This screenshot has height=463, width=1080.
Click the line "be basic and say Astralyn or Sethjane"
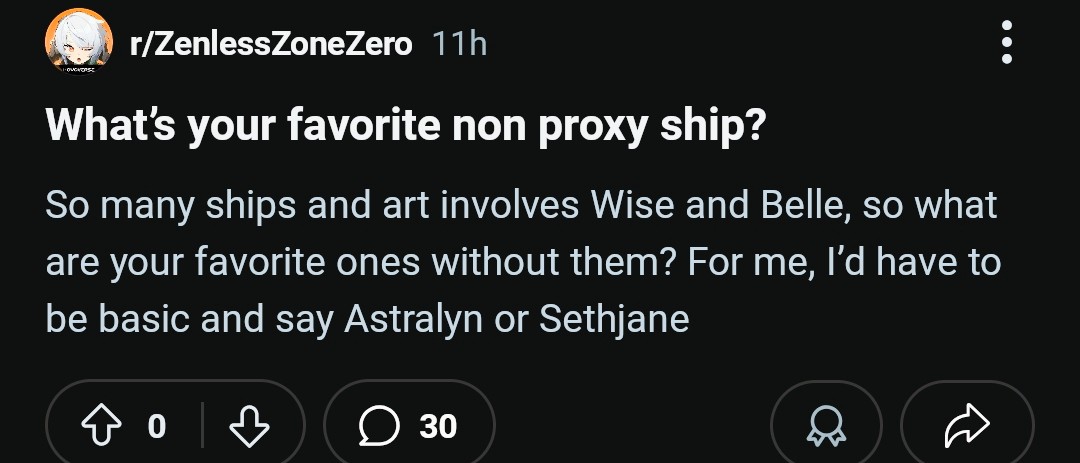(x=367, y=319)
